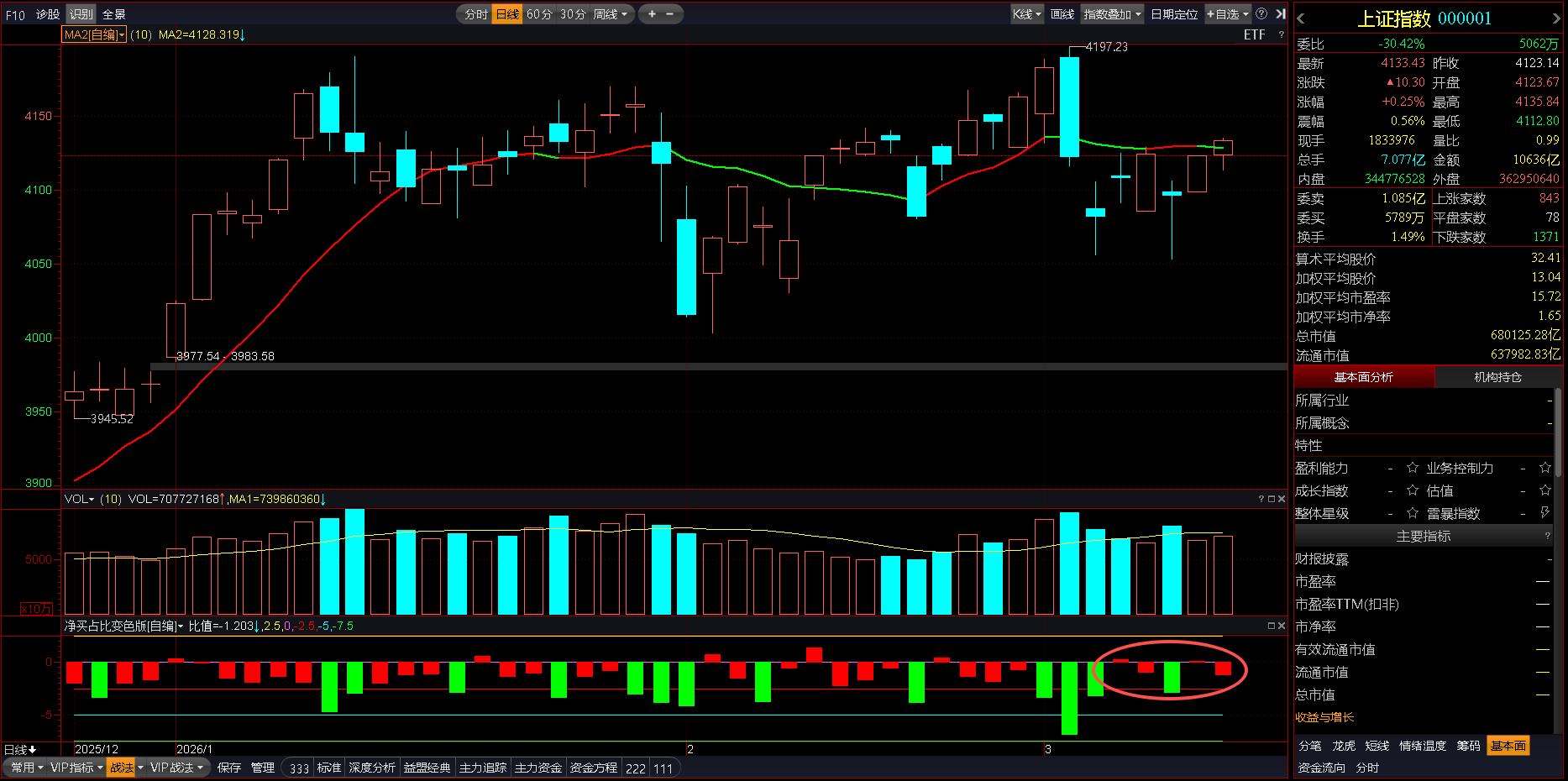
Task: Expand the 指数叠加 dropdown
Action: click(1113, 14)
